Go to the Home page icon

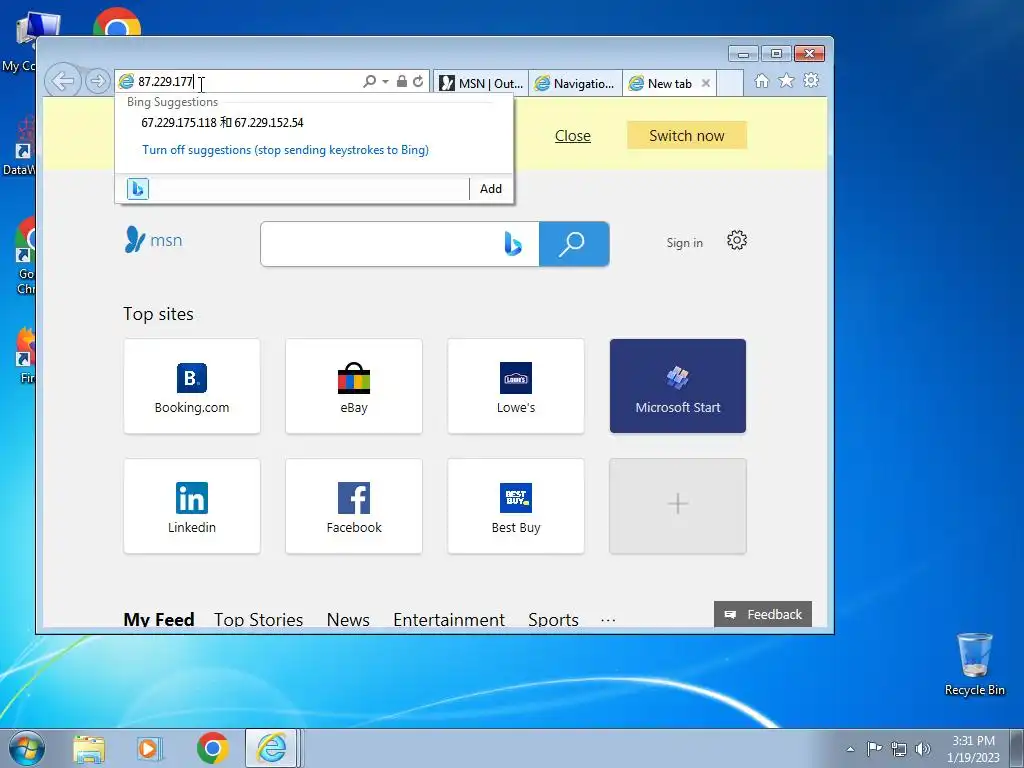click(761, 80)
